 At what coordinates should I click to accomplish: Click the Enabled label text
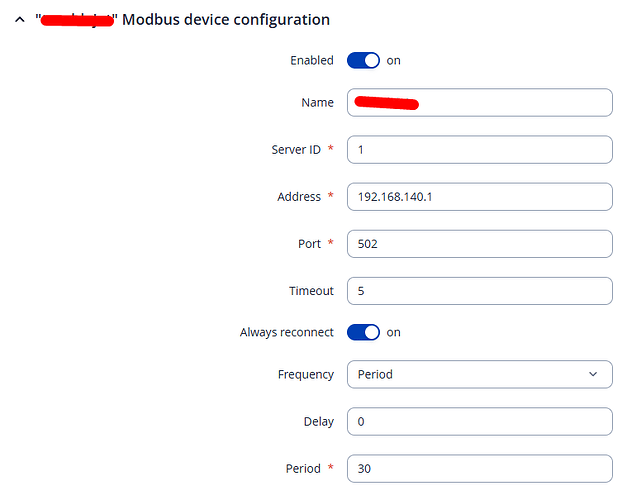[x=311, y=60]
